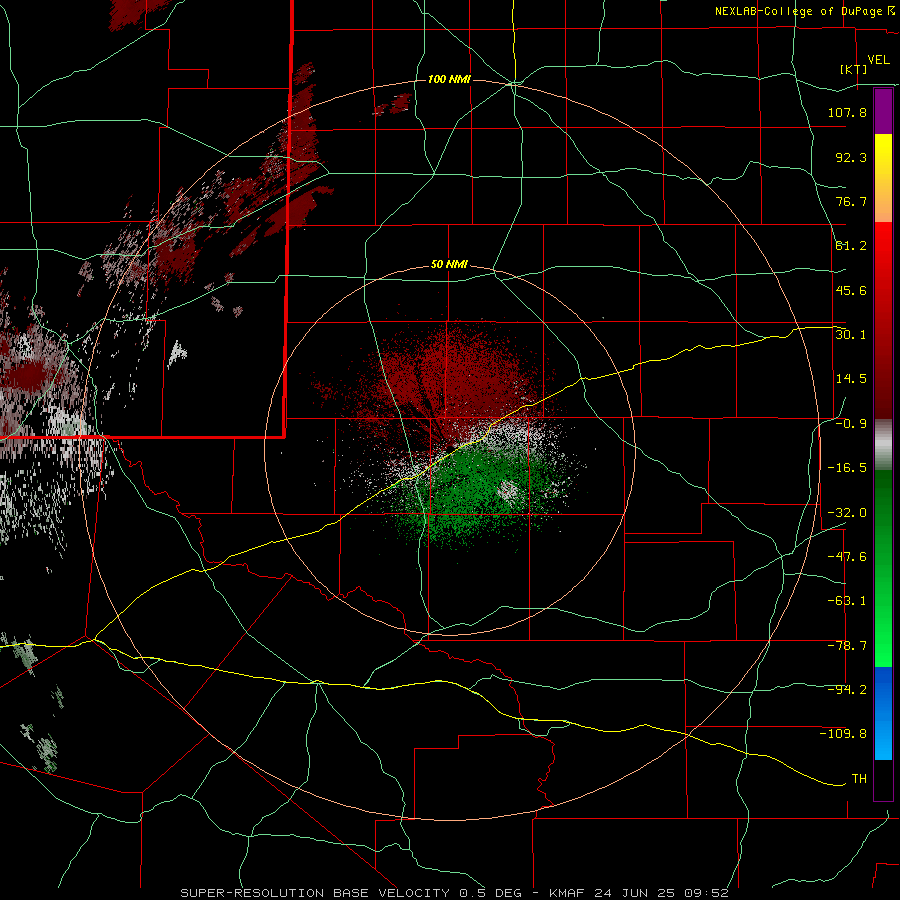This screenshot has width=900, height=900.
Task: Select the -47.6 legend value
Action: click(x=847, y=557)
